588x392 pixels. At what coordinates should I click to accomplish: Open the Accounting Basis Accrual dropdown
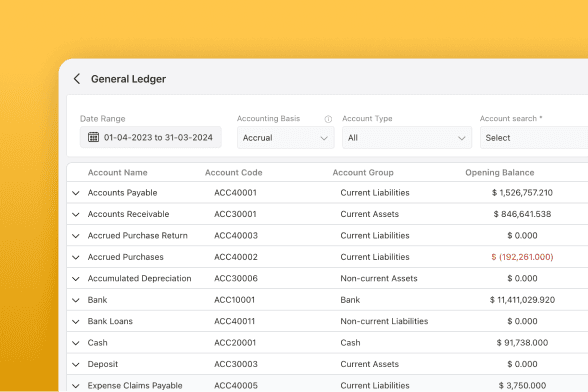tap(285, 138)
